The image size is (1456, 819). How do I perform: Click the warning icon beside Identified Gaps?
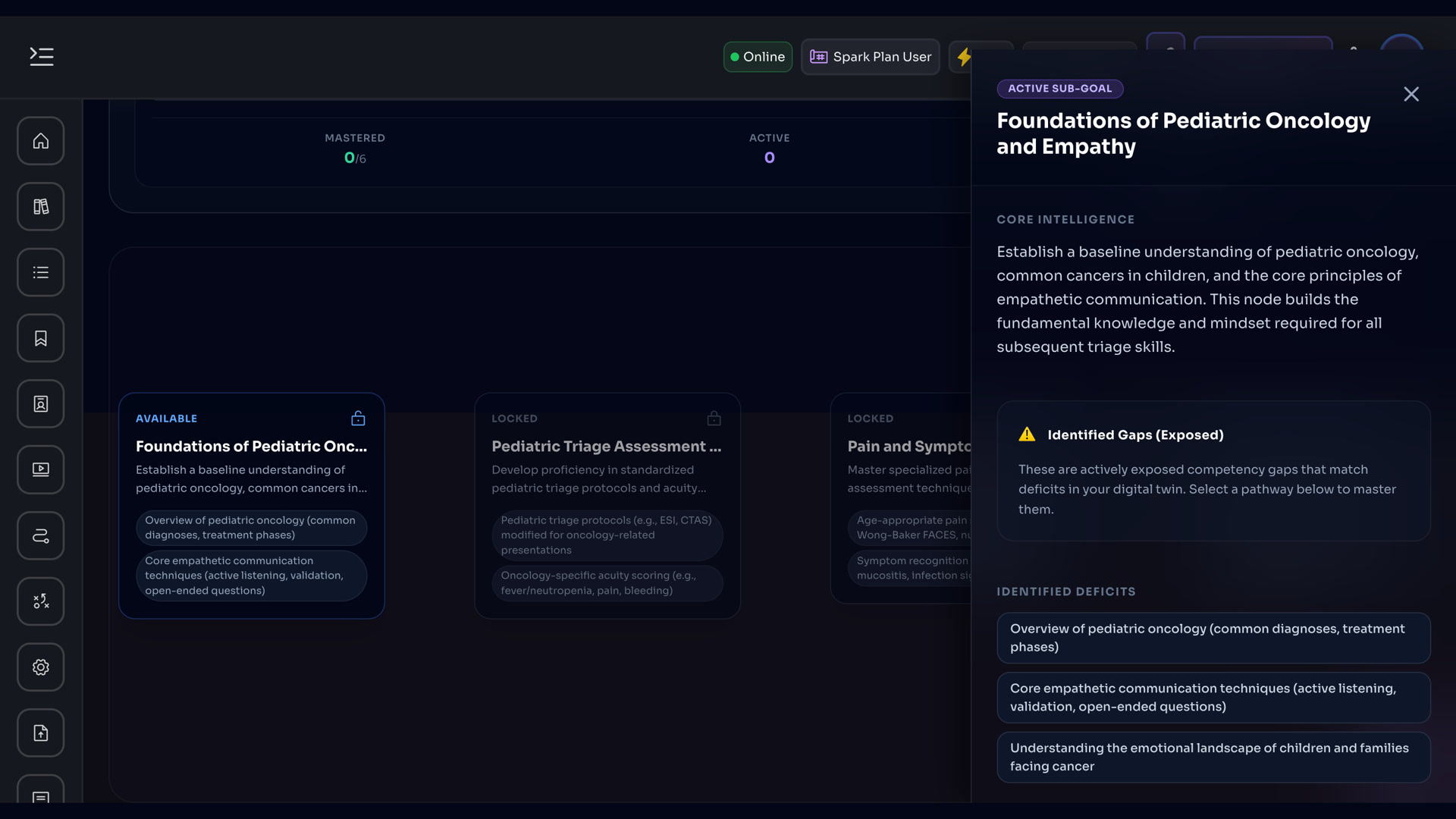(x=1027, y=435)
